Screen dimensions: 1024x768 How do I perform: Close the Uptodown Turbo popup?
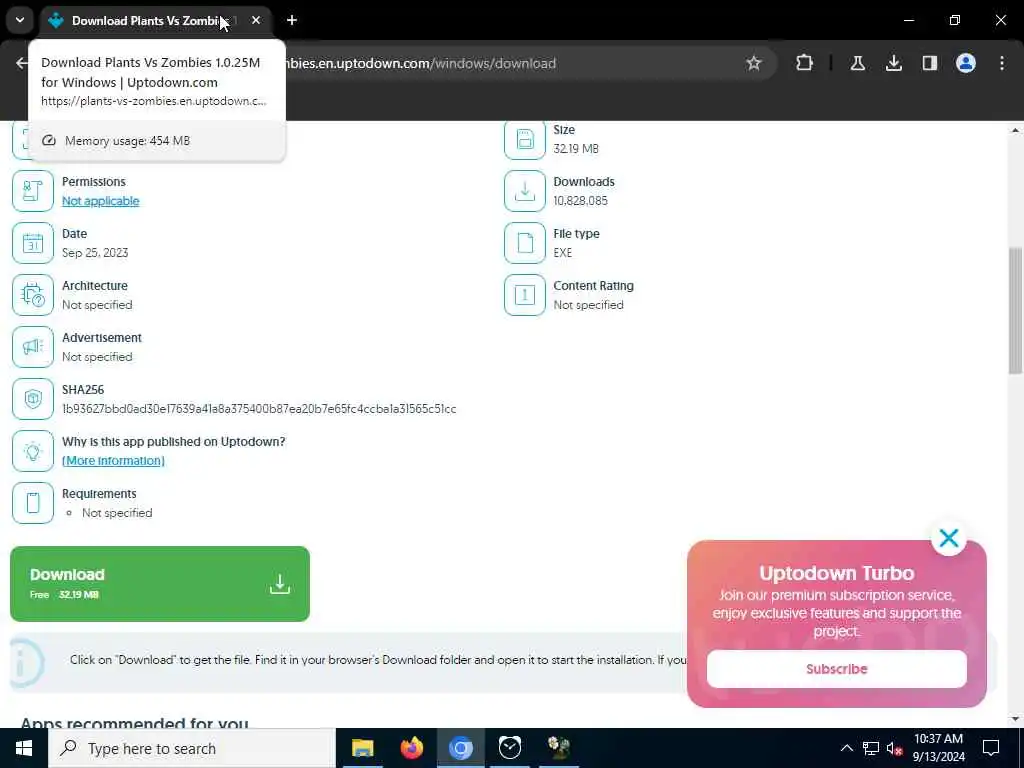tap(948, 537)
